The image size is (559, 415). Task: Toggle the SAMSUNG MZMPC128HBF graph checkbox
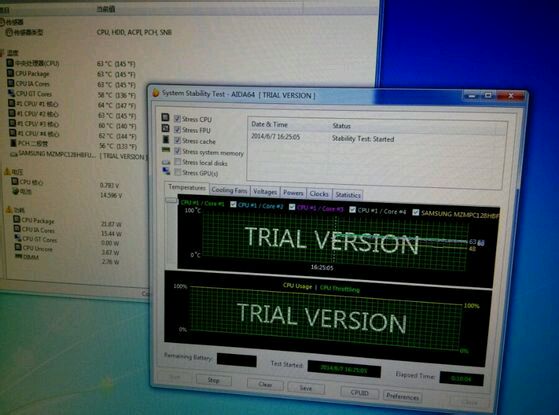(416, 212)
